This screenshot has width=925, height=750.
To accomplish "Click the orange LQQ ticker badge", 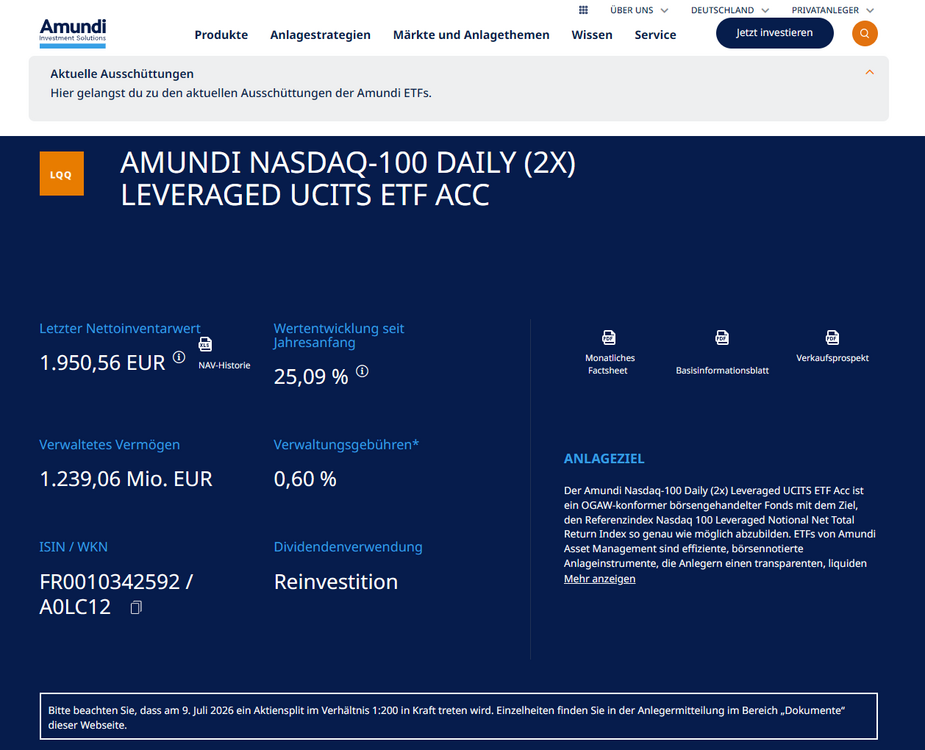I will 61,173.
